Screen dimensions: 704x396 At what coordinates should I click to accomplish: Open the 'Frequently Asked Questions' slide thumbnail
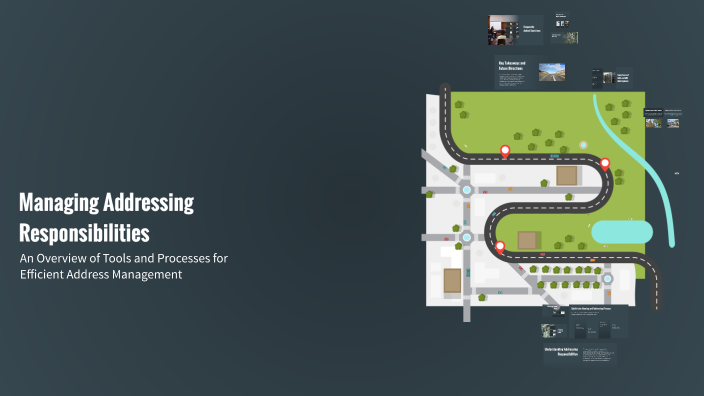(x=515, y=30)
